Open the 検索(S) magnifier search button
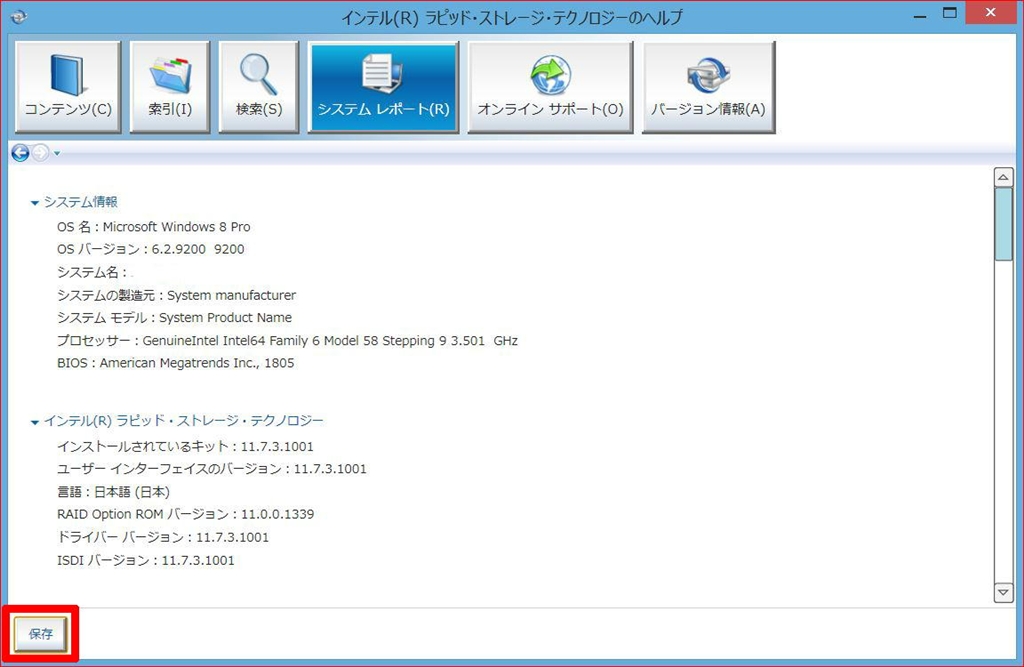 coord(259,88)
